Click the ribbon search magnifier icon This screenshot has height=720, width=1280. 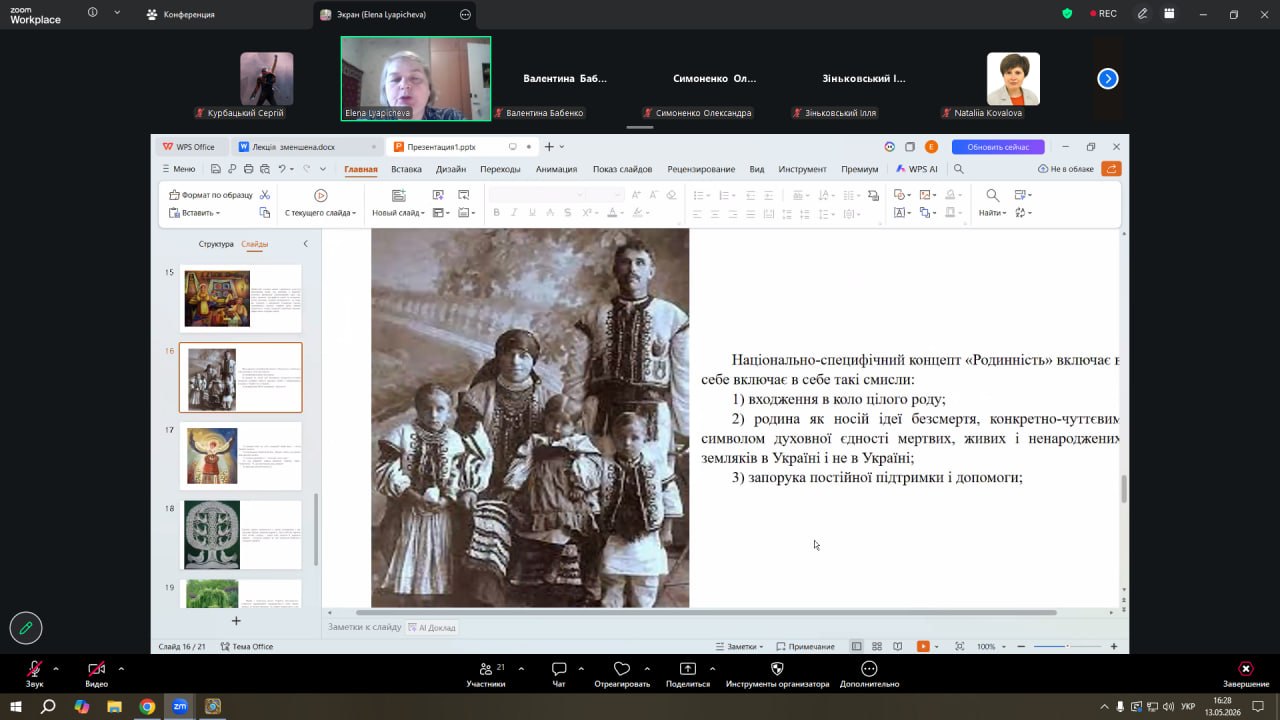coord(959,169)
